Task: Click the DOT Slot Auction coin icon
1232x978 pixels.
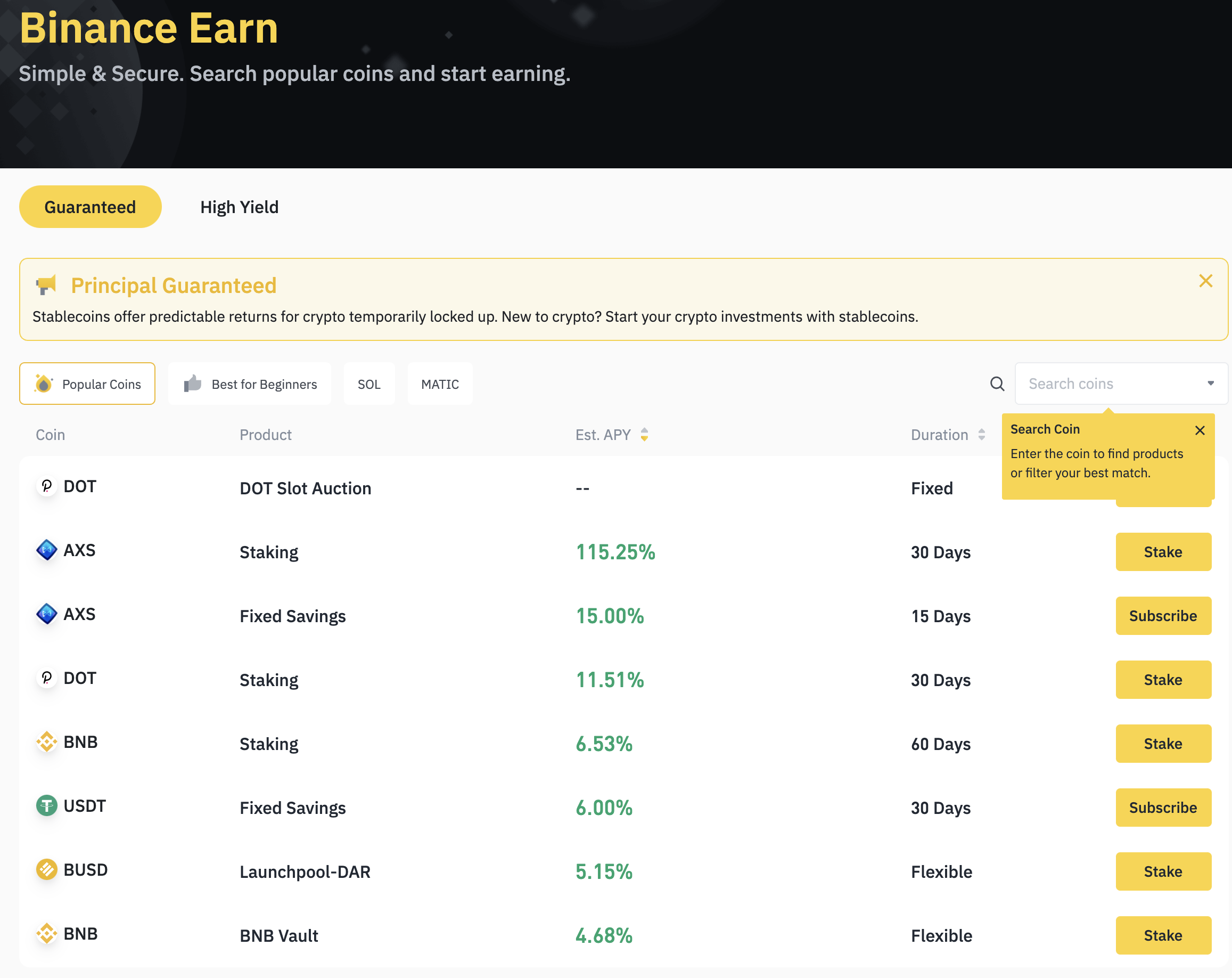Action: click(x=47, y=486)
